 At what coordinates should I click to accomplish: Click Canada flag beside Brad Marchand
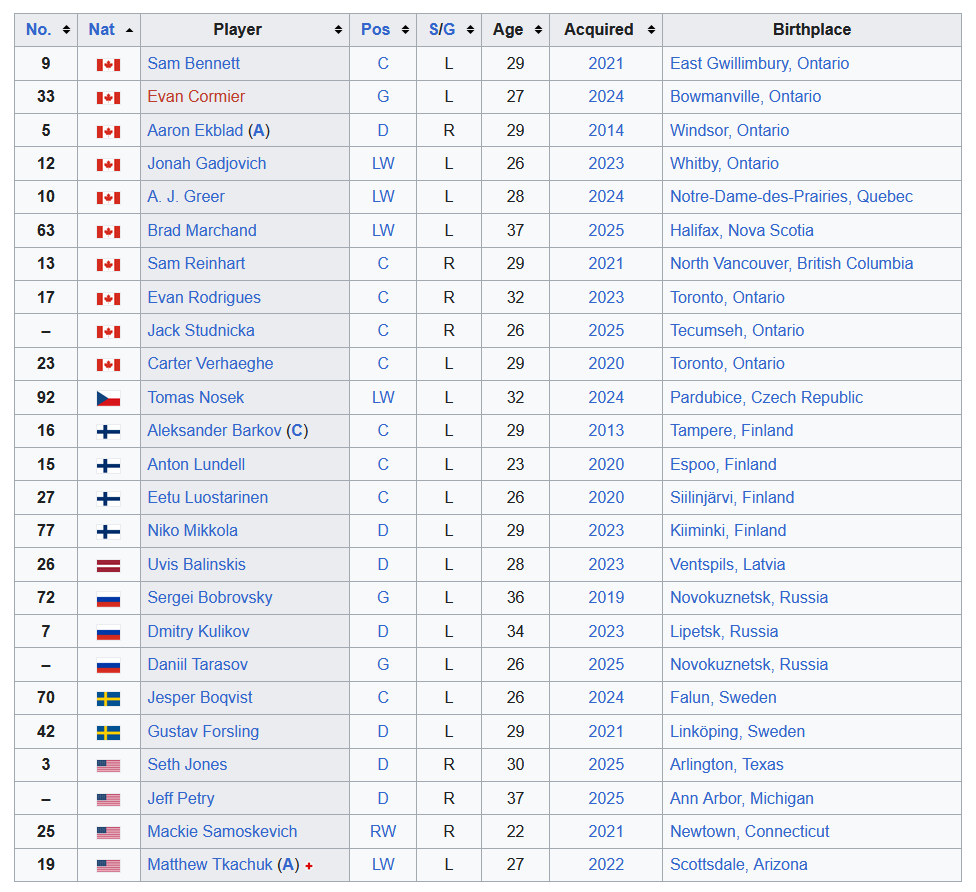108,232
